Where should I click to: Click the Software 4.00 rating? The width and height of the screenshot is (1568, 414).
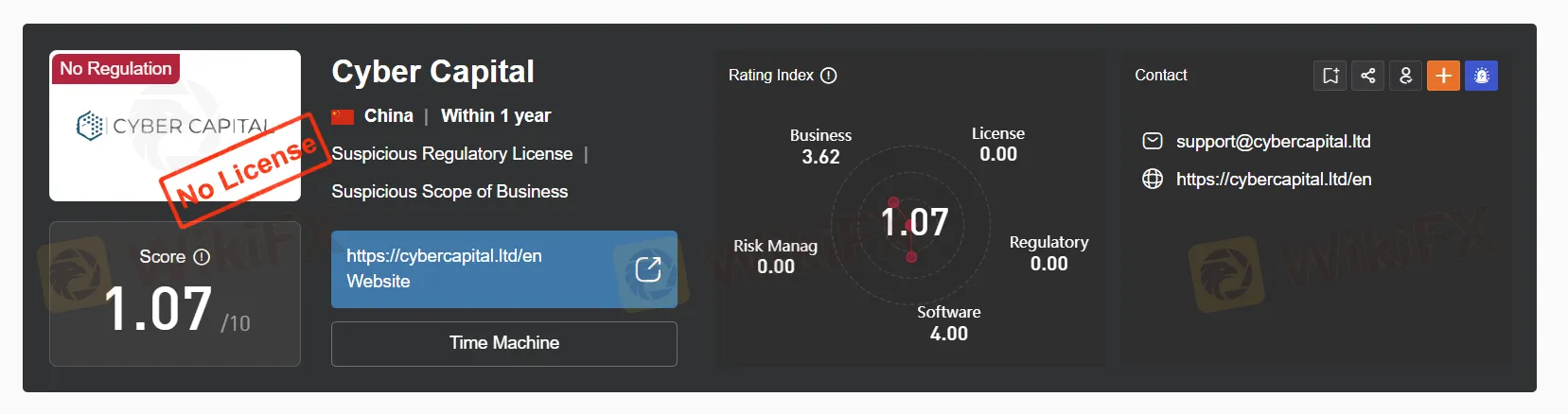click(x=949, y=323)
